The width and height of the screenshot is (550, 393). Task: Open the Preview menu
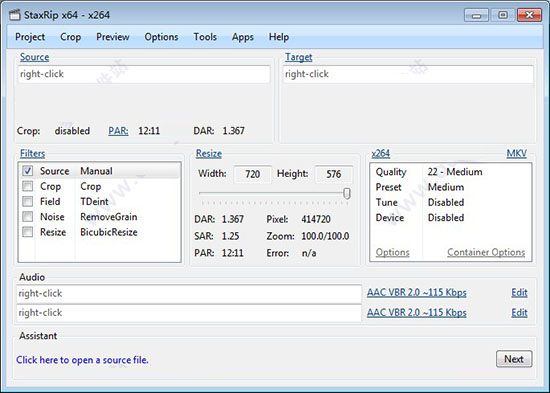[113, 37]
